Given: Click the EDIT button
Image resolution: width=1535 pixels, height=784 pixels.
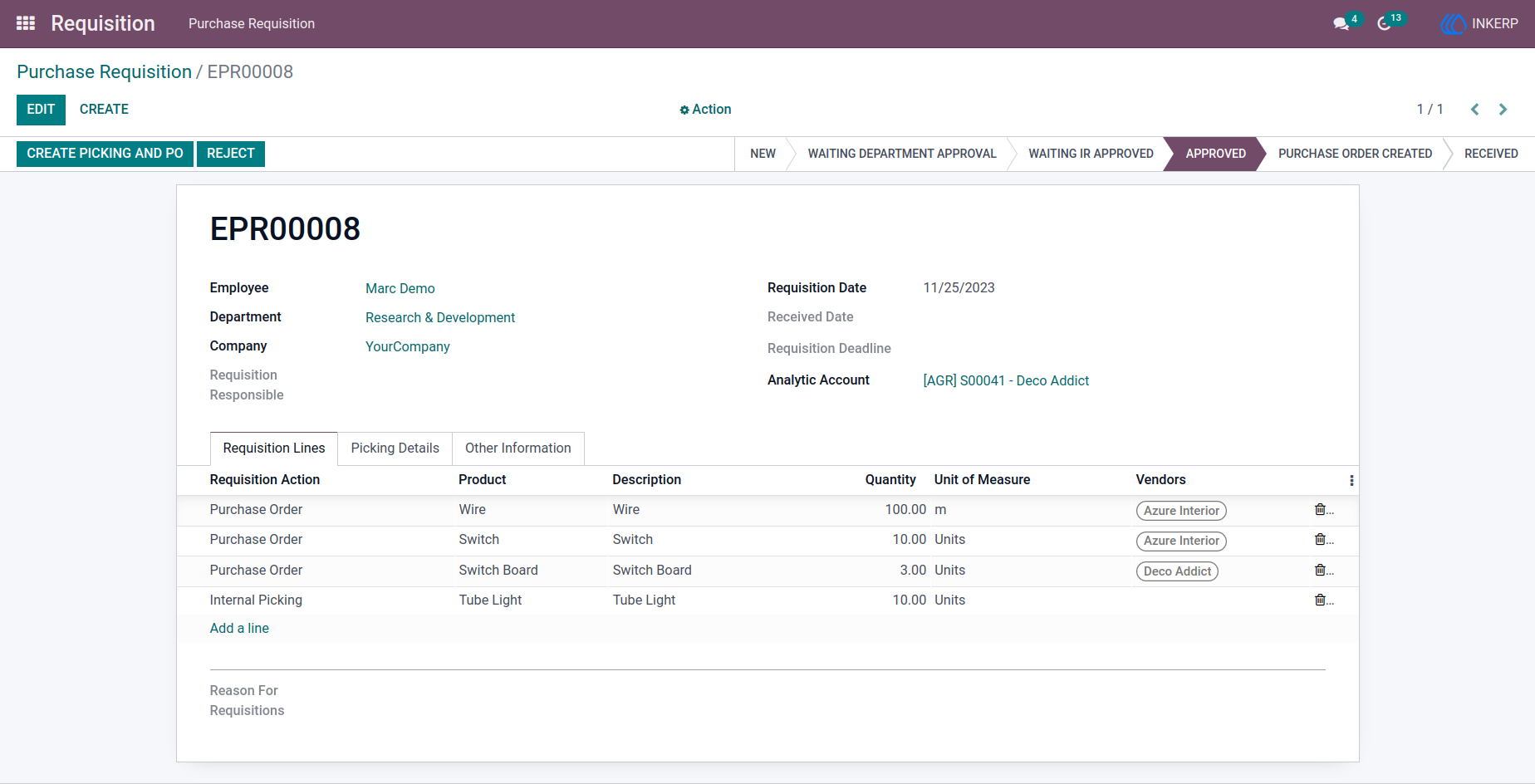Looking at the screenshot, I should pos(41,110).
